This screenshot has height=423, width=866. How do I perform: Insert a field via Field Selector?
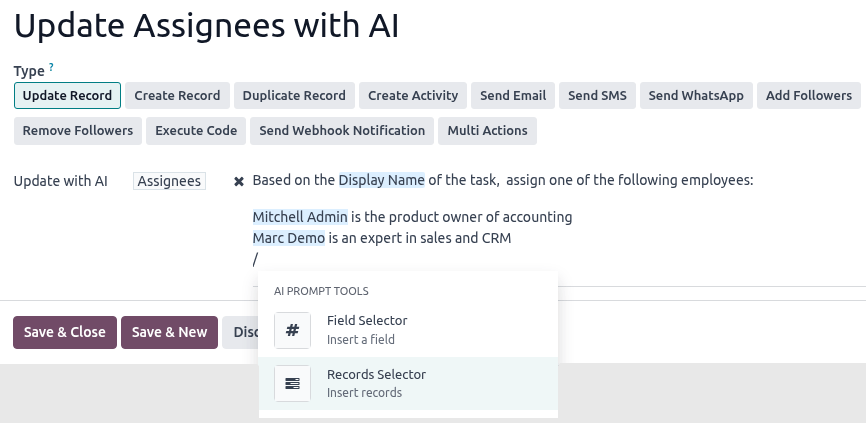click(x=366, y=329)
